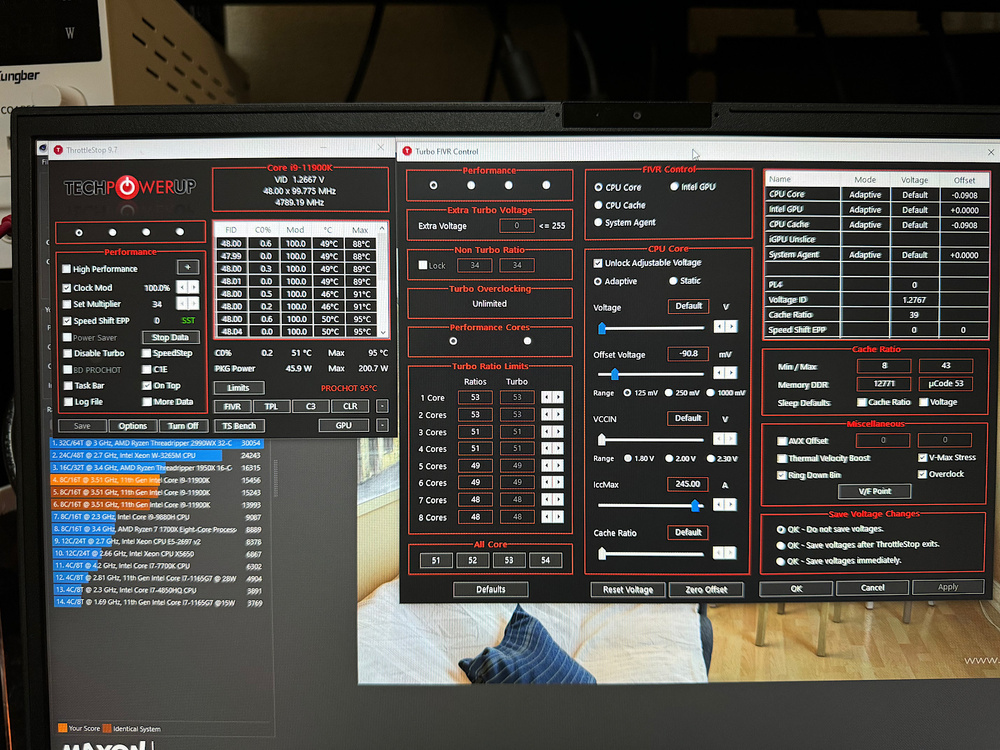Select CPU Cache in FIVR Control
This screenshot has width=1000, height=750.
pyautogui.click(x=598, y=205)
